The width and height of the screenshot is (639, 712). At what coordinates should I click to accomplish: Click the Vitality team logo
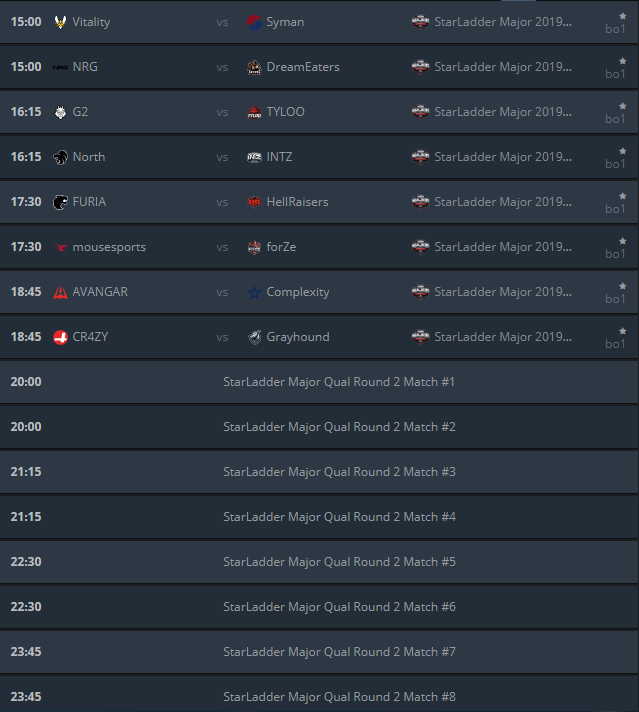click(x=61, y=22)
